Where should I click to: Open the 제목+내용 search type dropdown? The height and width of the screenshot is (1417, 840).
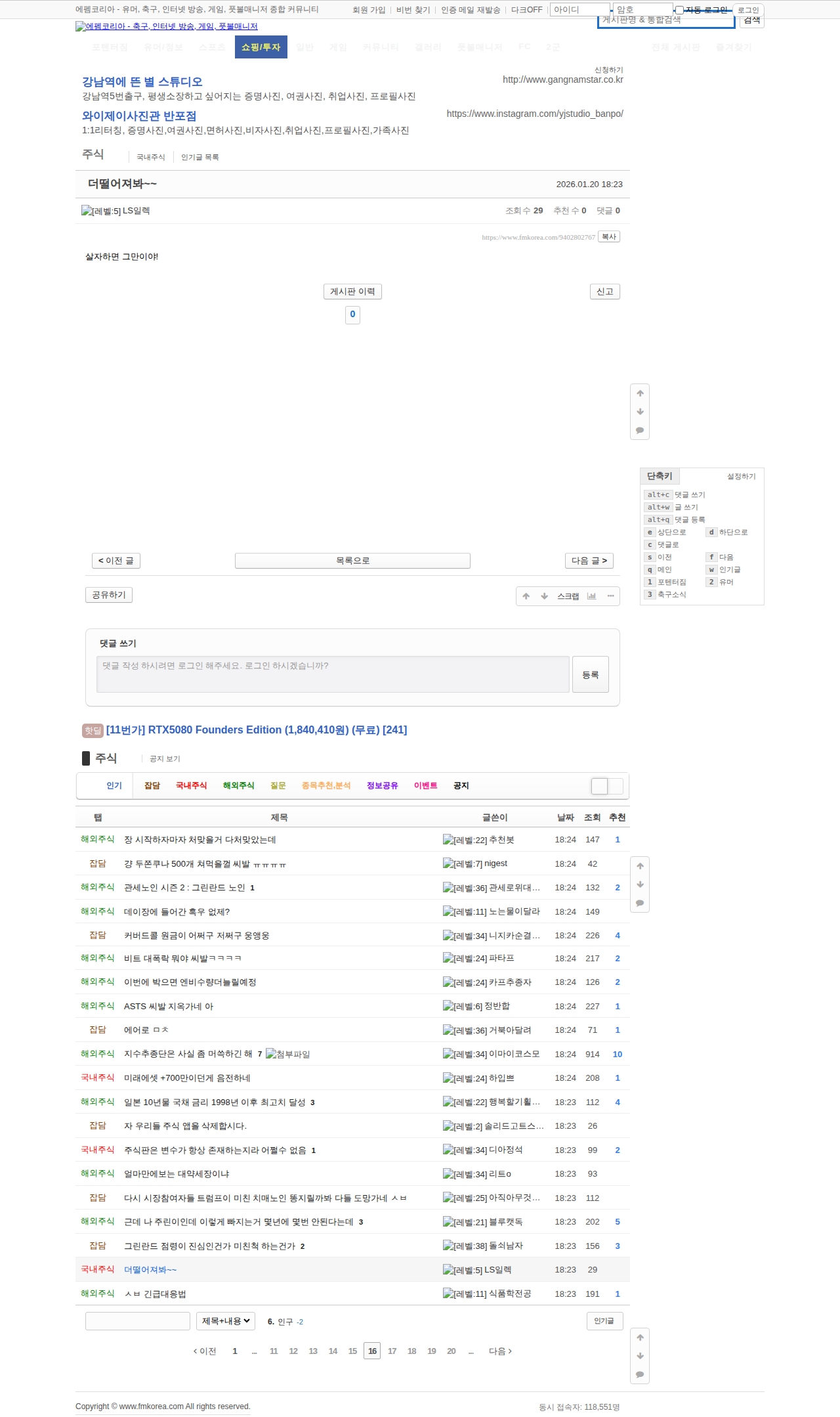point(226,1321)
